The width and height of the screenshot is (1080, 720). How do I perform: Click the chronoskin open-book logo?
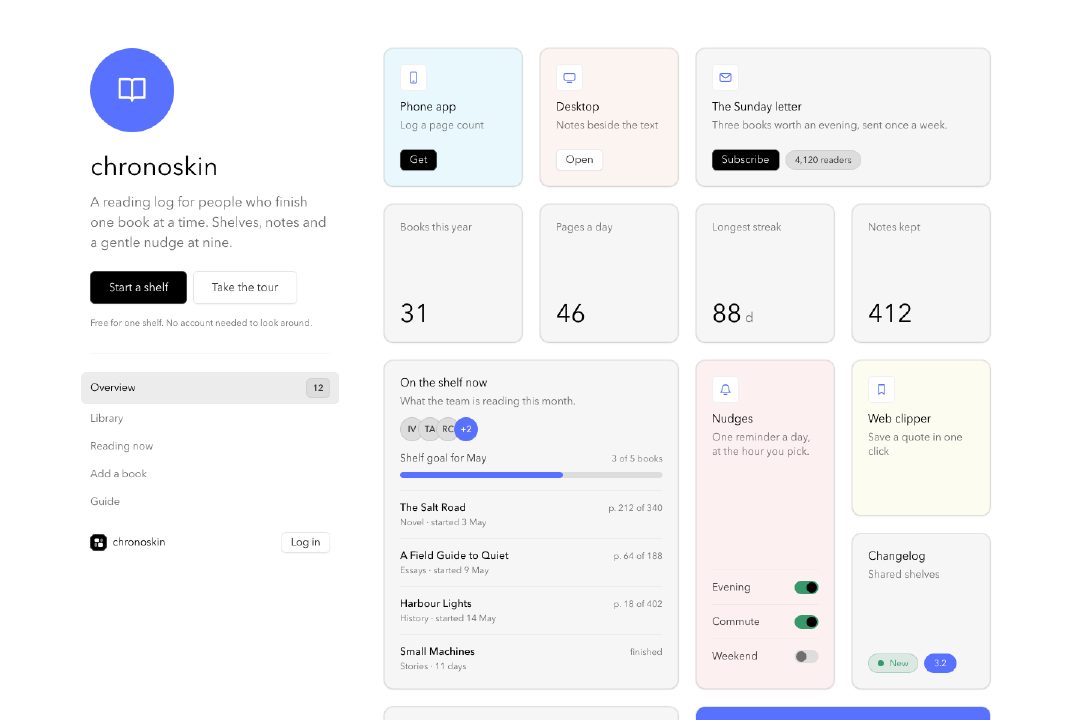pos(132,90)
